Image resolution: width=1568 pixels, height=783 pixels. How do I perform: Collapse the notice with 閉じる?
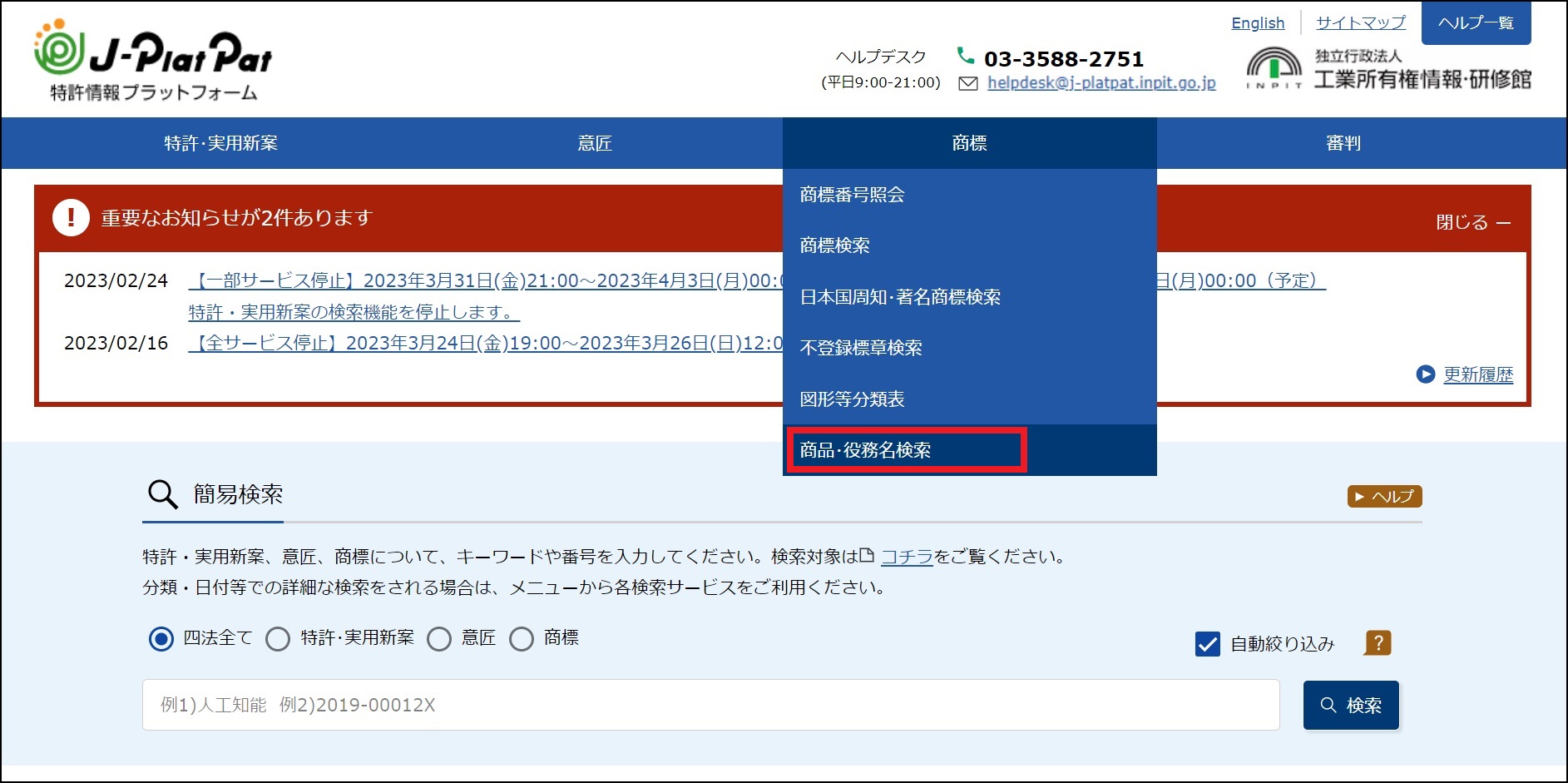(1472, 222)
